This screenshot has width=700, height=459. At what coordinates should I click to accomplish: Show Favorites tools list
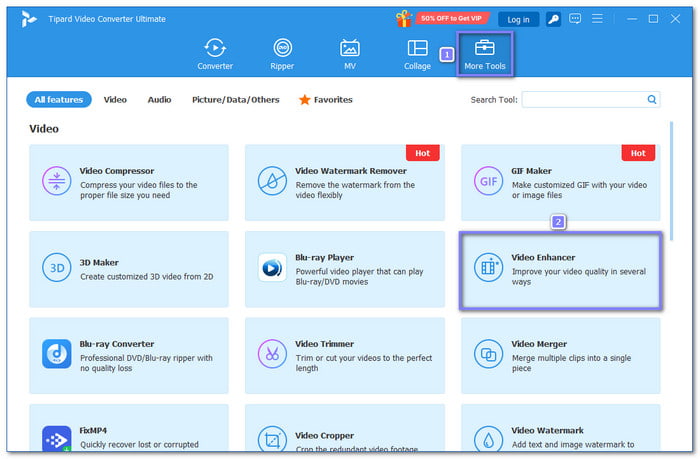pos(326,100)
